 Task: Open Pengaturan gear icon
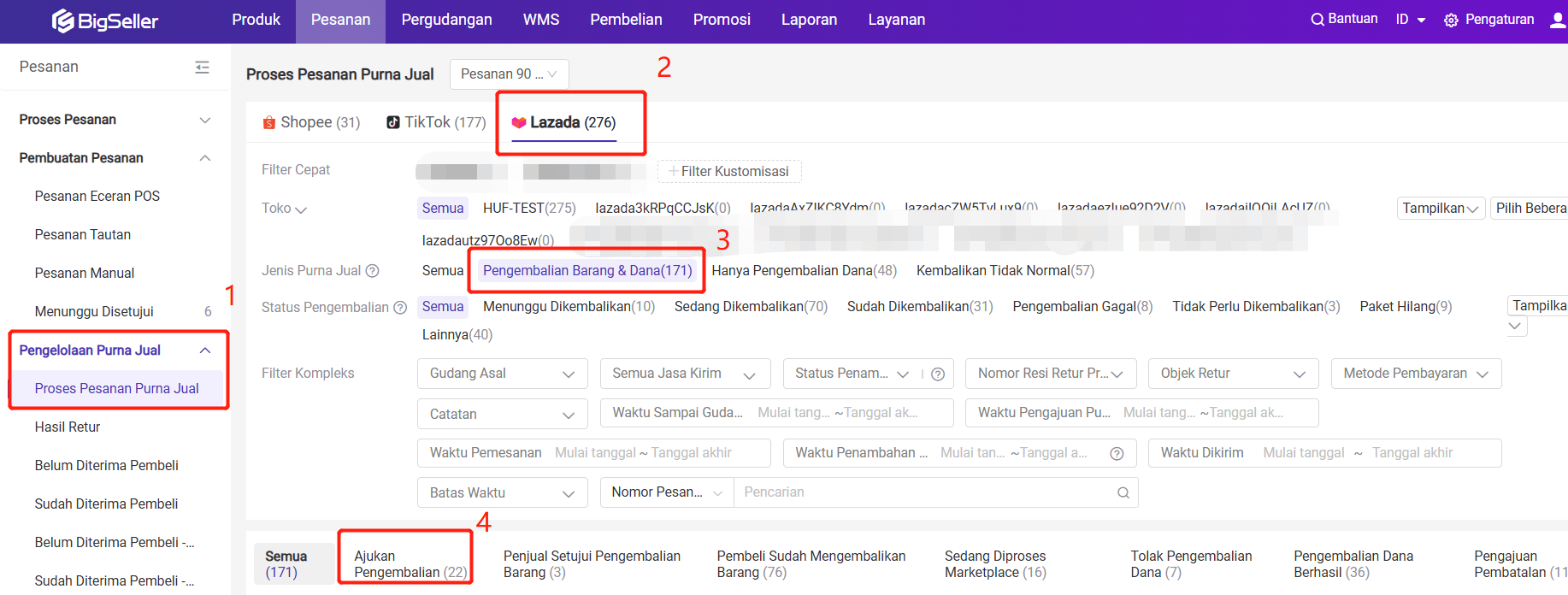pyautogui.click(x=1451, y=21)
